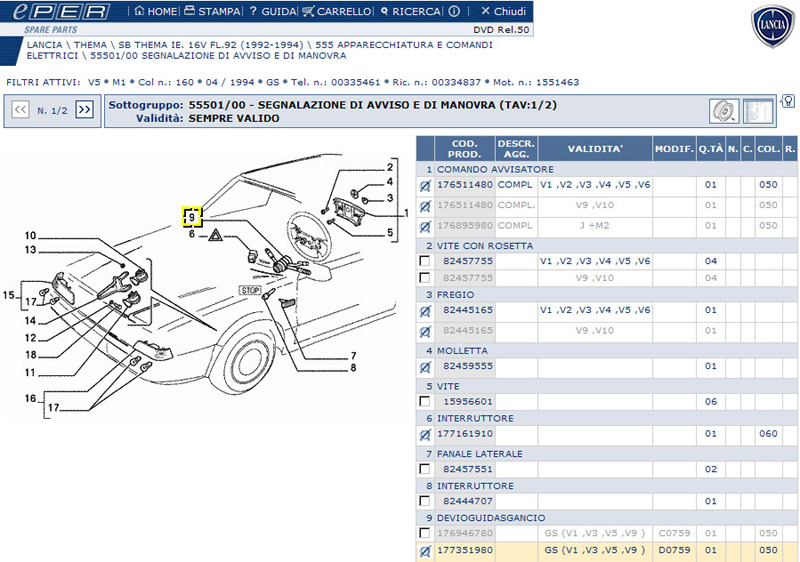Open RICERCA search
Viewport: 800px width, 562px height.
pos(411,11)
